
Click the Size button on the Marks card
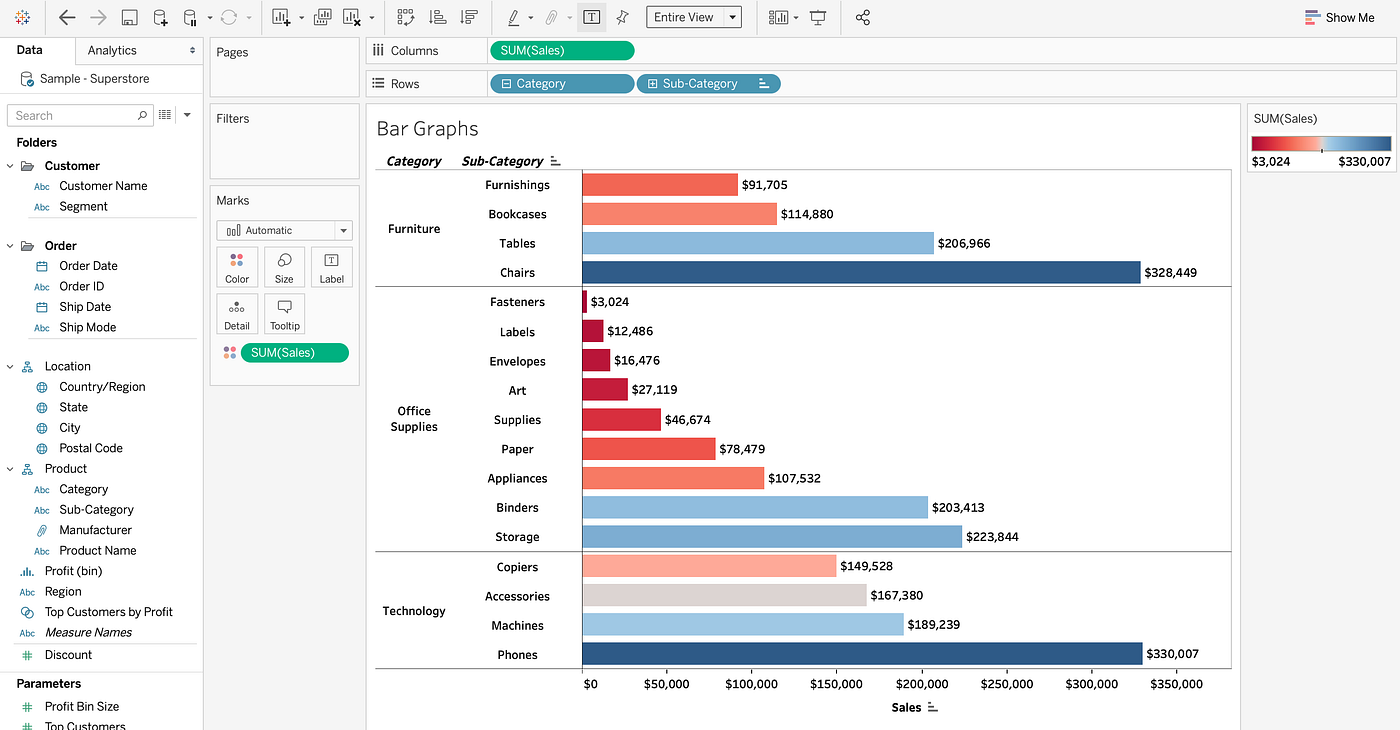[x=284, y=266]
